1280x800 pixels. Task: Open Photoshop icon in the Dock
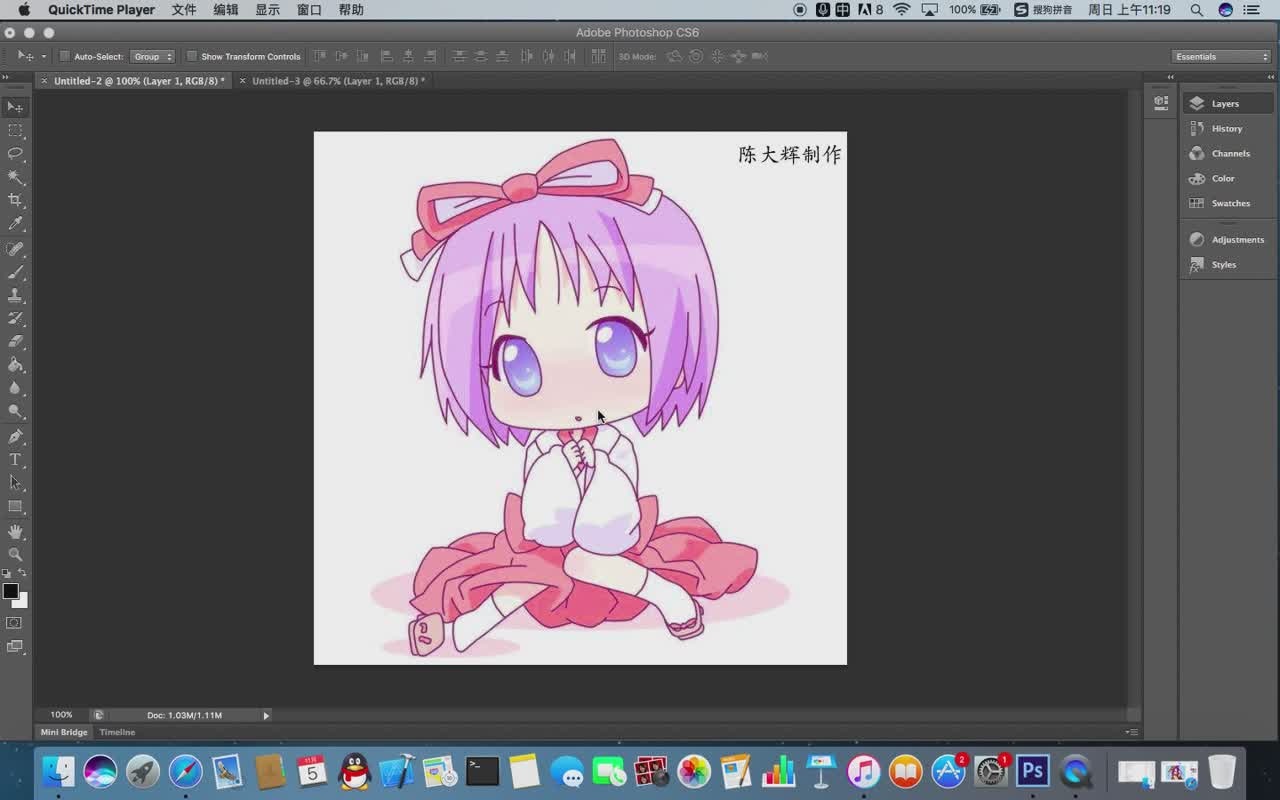coord(1033,771)
